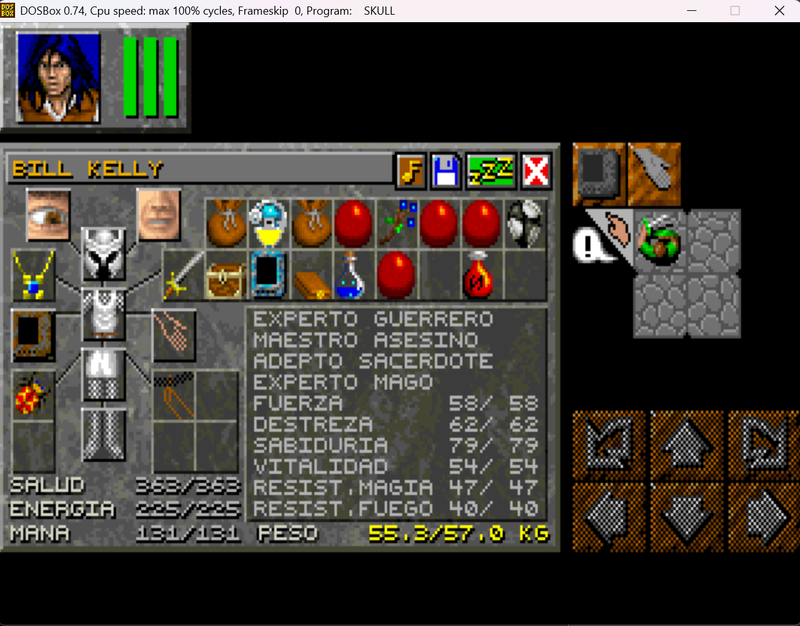
Task: Click the leftmost green health bar
Action: pyautogui.click(x=131, y=77)
